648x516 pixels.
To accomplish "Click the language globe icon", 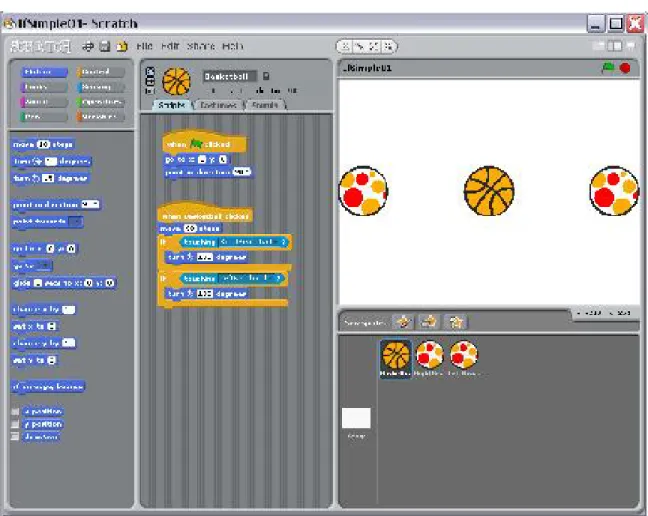I will click(x=88, y=46).
